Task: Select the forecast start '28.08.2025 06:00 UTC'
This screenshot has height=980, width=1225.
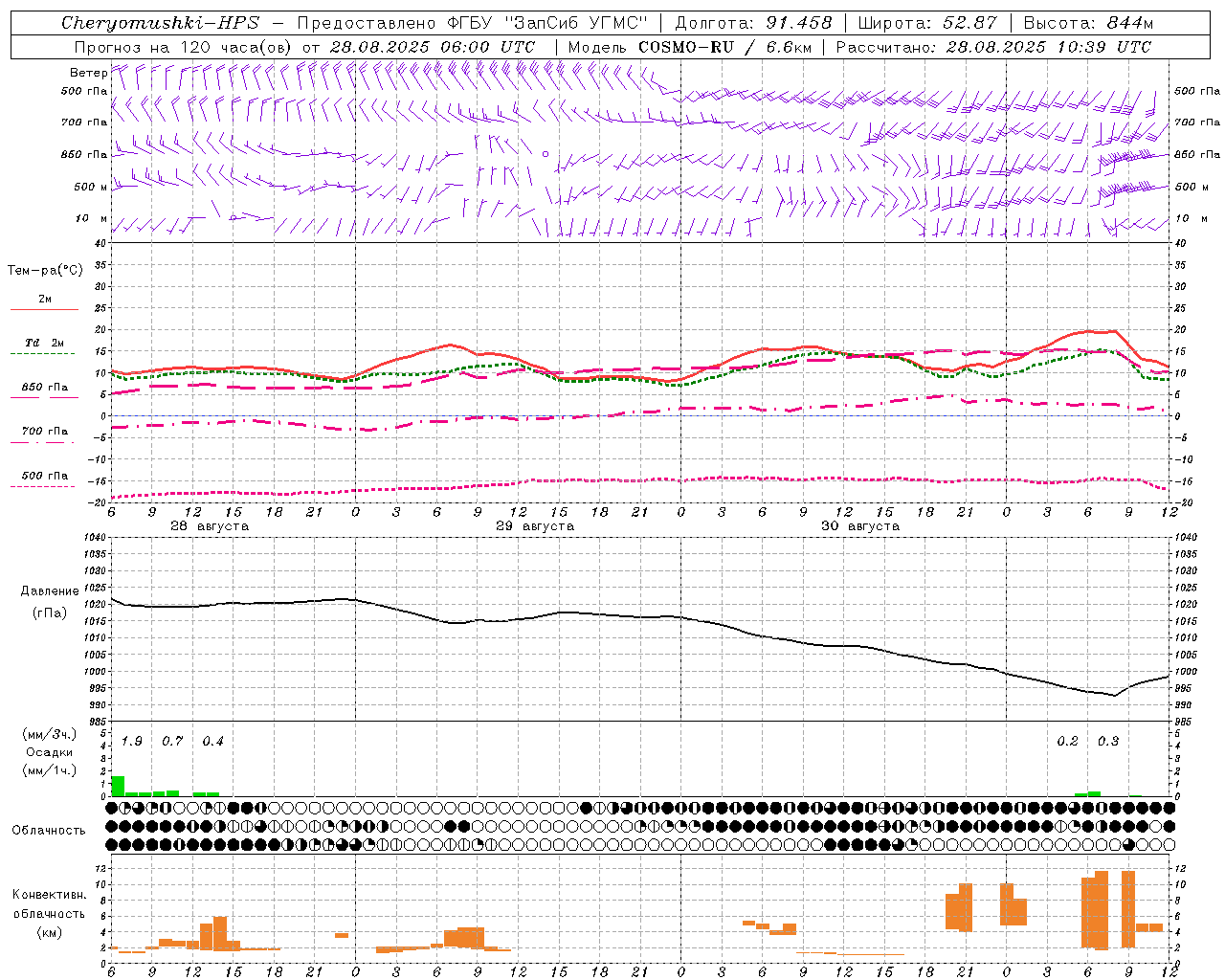Action: click(432, 47)
